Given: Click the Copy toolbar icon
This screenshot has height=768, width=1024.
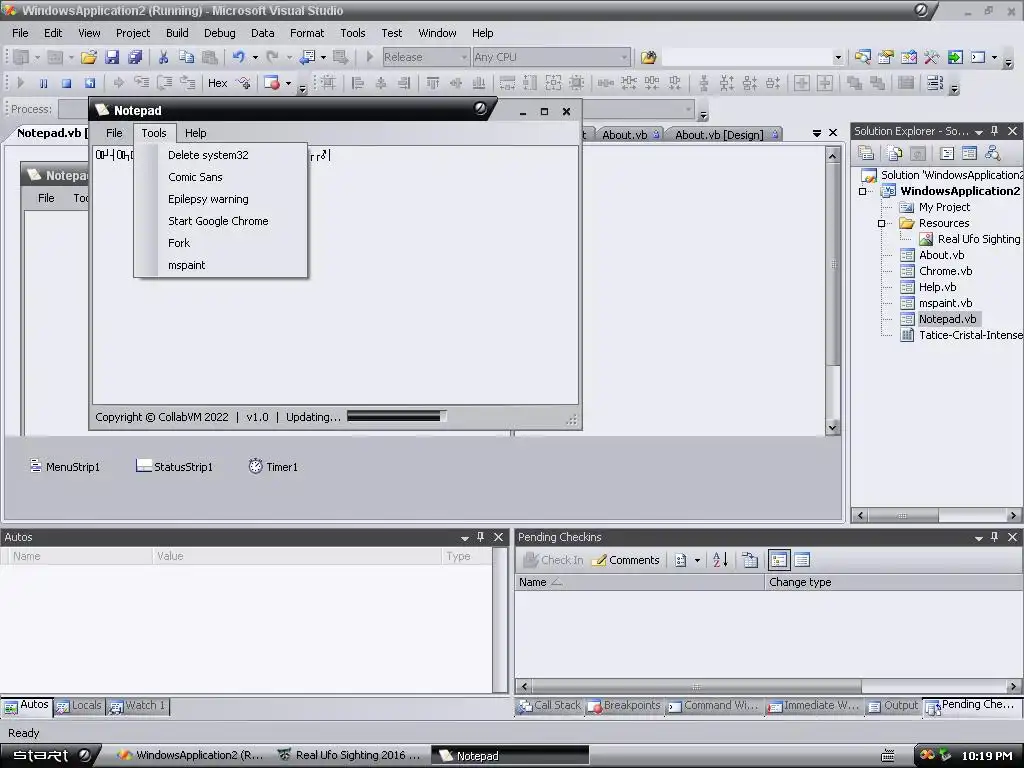Looking at the screenshot, I should 186,57.
